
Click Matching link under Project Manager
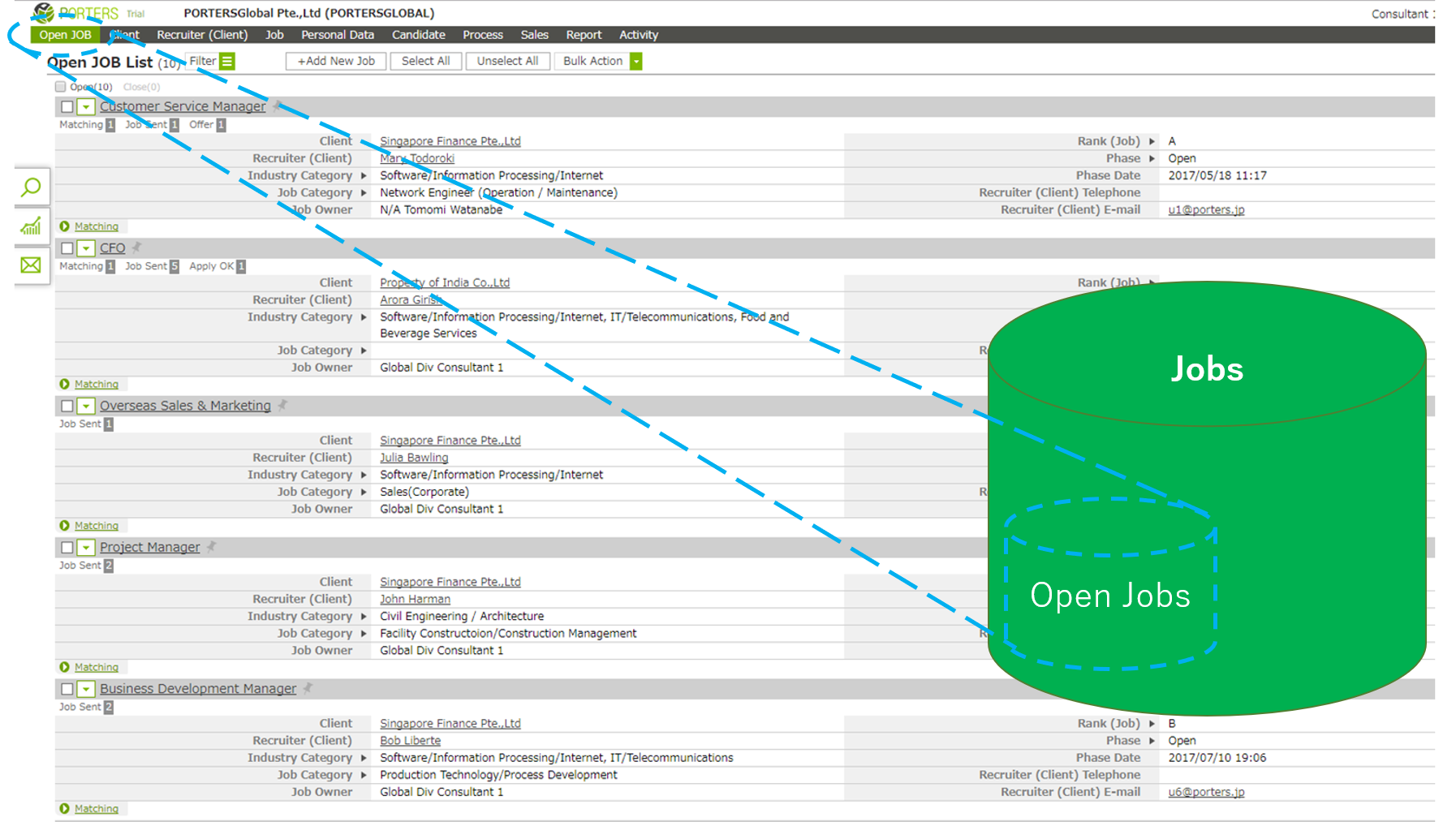point(97,667)
